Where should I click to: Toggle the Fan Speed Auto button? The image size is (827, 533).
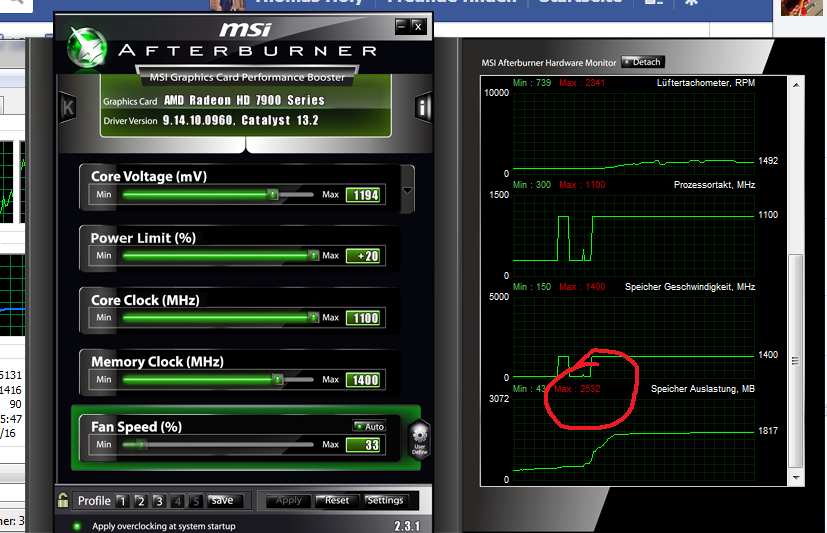[x=369, y=427]
